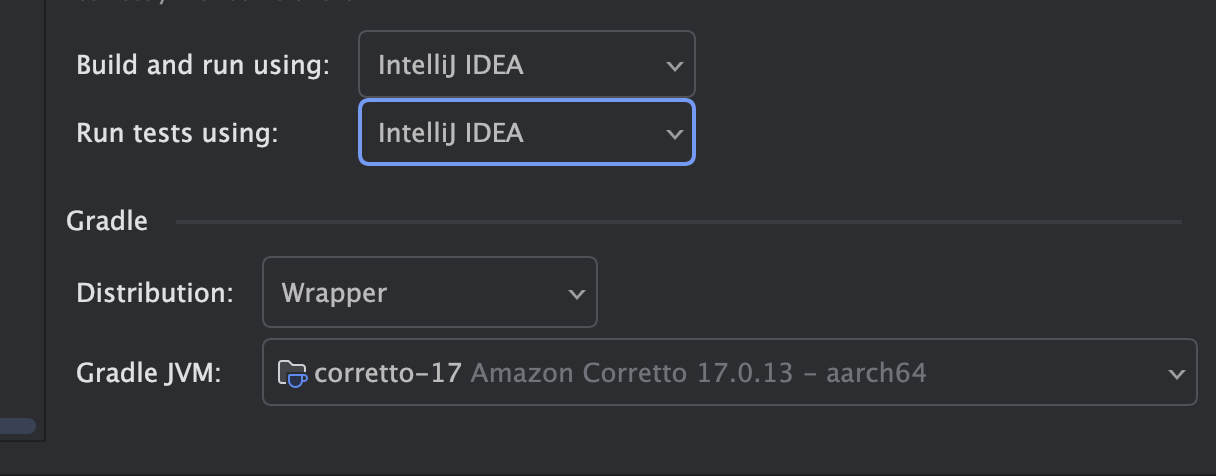Click the "corretto-17" JDK name
Image resolution: width=1216 pixels, height=476 pixels.
pyautogui.click(x=388, y=373)
